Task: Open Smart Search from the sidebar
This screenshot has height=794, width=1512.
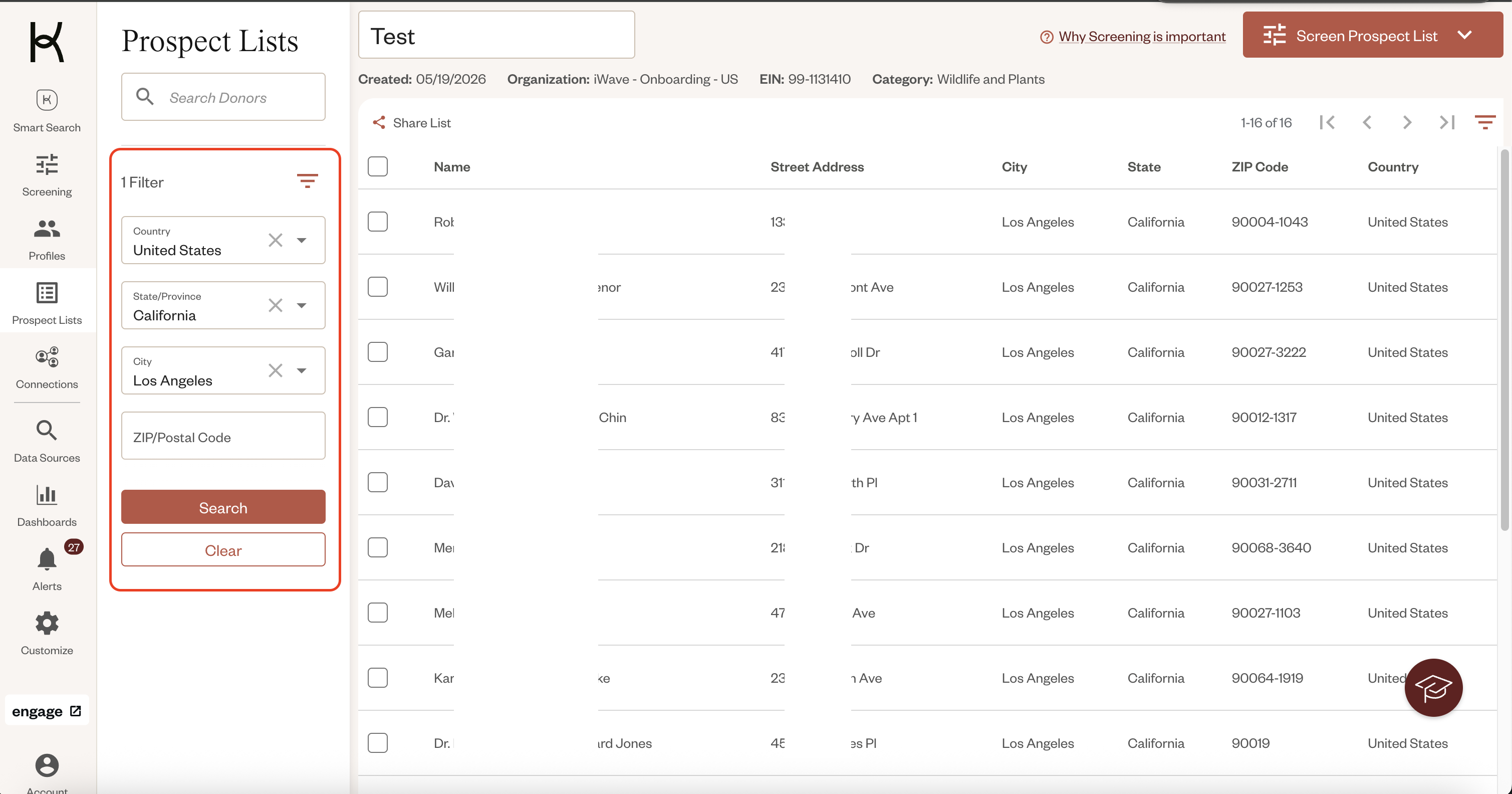Action: (x=47, y=111)
